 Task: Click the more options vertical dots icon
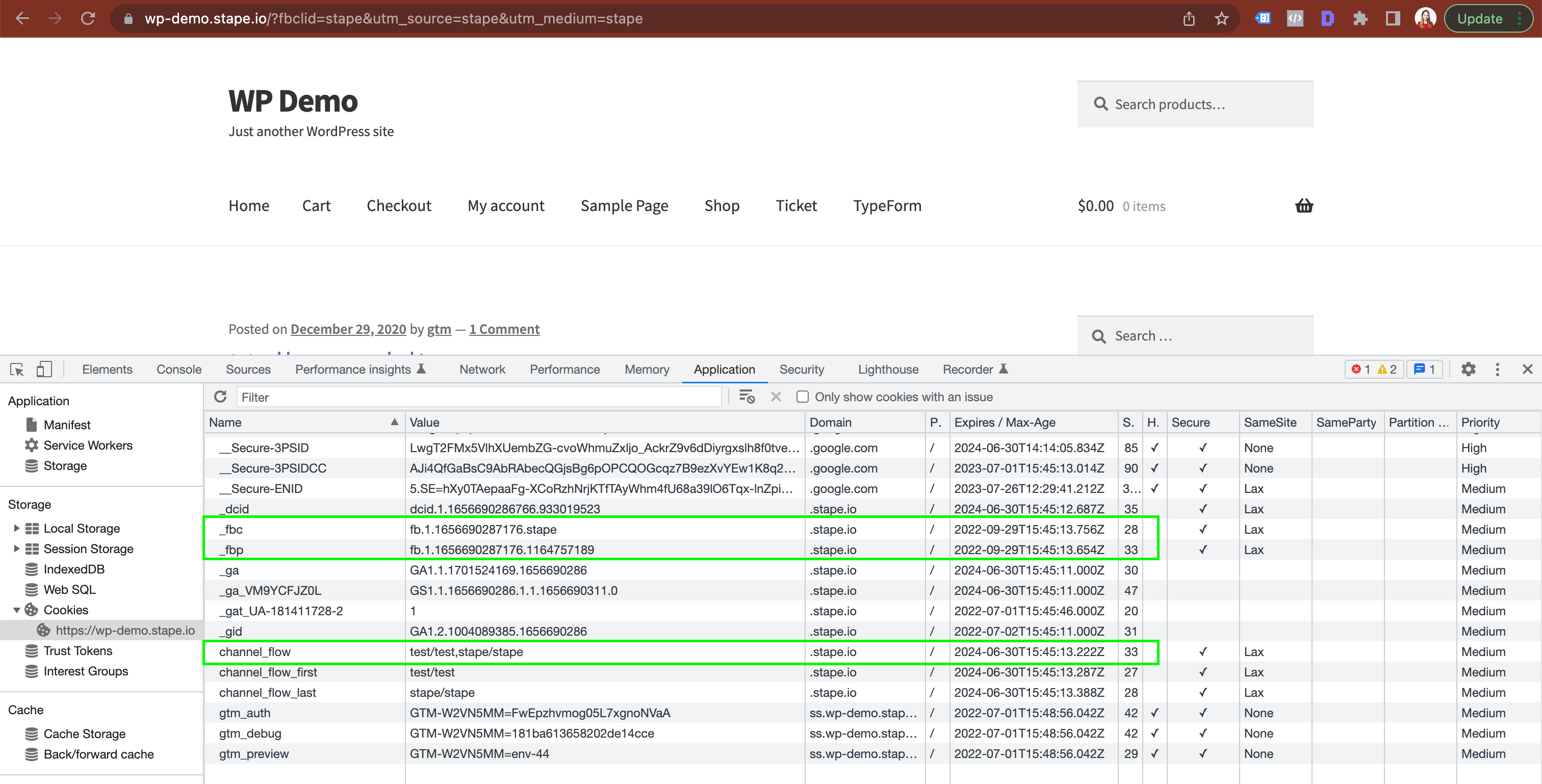1498,369
